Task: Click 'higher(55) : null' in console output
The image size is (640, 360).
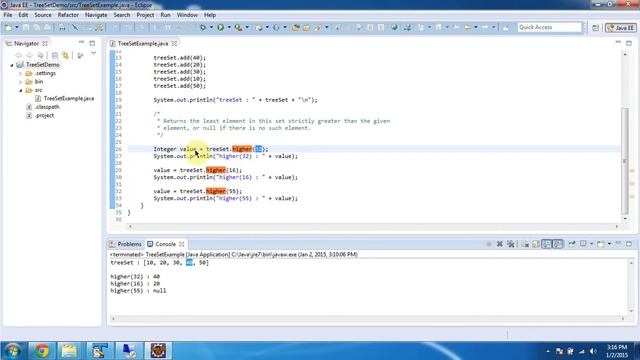Action: click(138, 291)
